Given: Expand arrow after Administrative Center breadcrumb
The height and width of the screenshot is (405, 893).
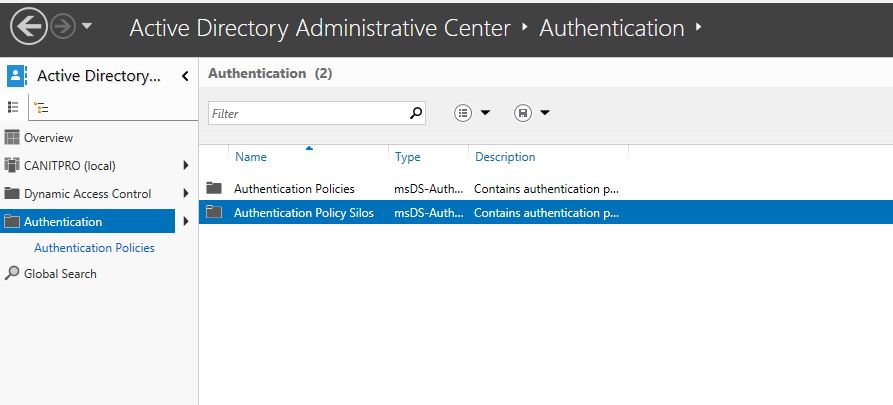Looking at the screenshot, I should click(525, 27).
